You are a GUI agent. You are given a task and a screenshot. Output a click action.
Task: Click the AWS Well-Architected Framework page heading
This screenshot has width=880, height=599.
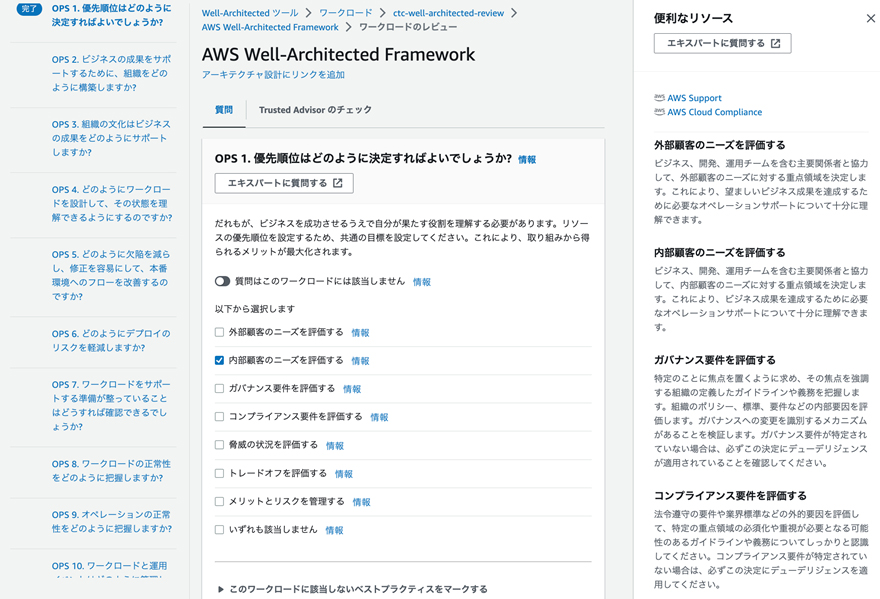tap(338, 54)
